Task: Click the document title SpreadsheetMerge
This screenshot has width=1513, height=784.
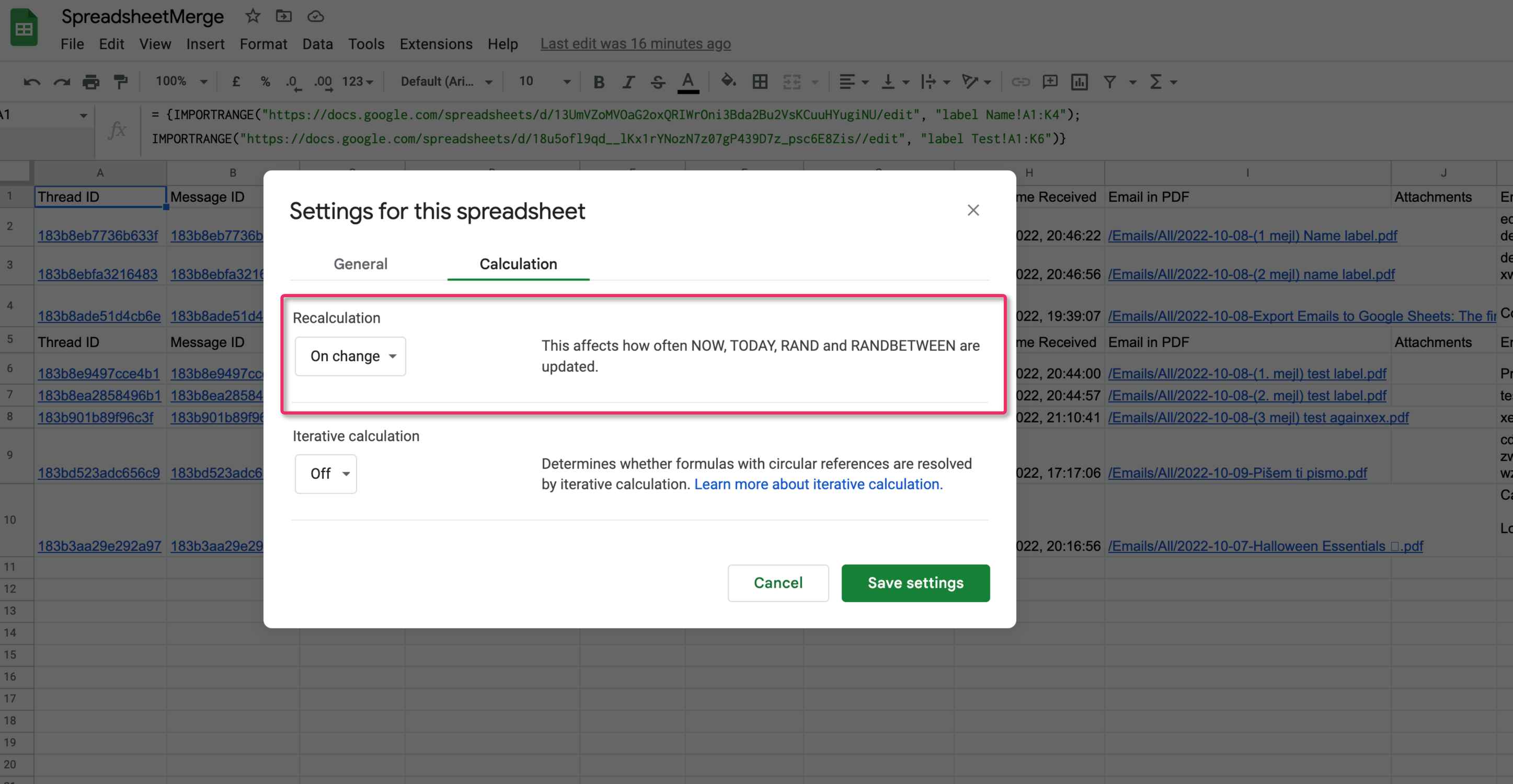Action: point(143,16)
